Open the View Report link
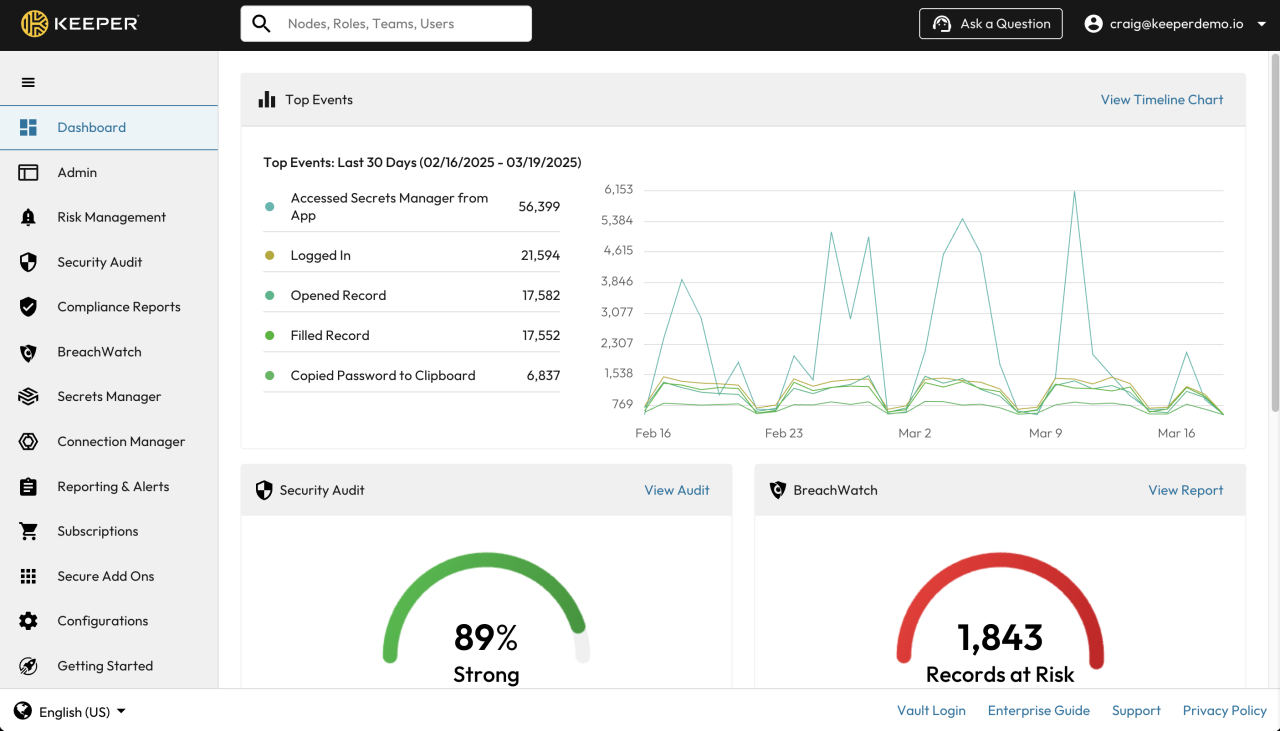This screenshot has width=1280, height=731. pyautogui.click(x=1186, y=490)
